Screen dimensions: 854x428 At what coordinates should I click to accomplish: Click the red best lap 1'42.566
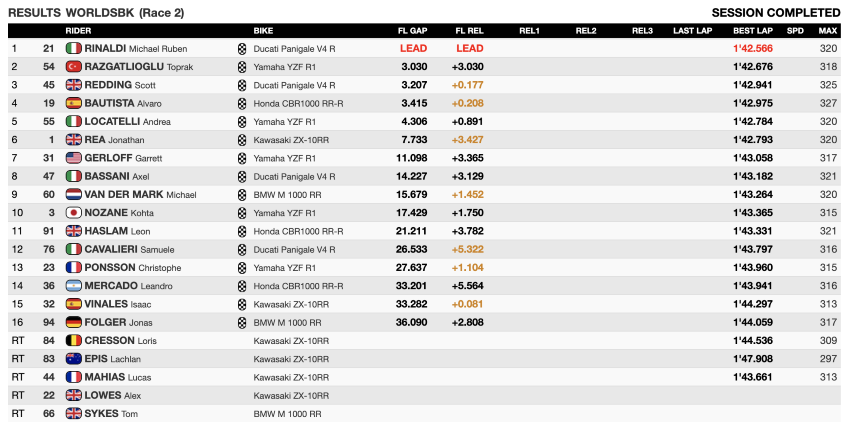(753, 48)
